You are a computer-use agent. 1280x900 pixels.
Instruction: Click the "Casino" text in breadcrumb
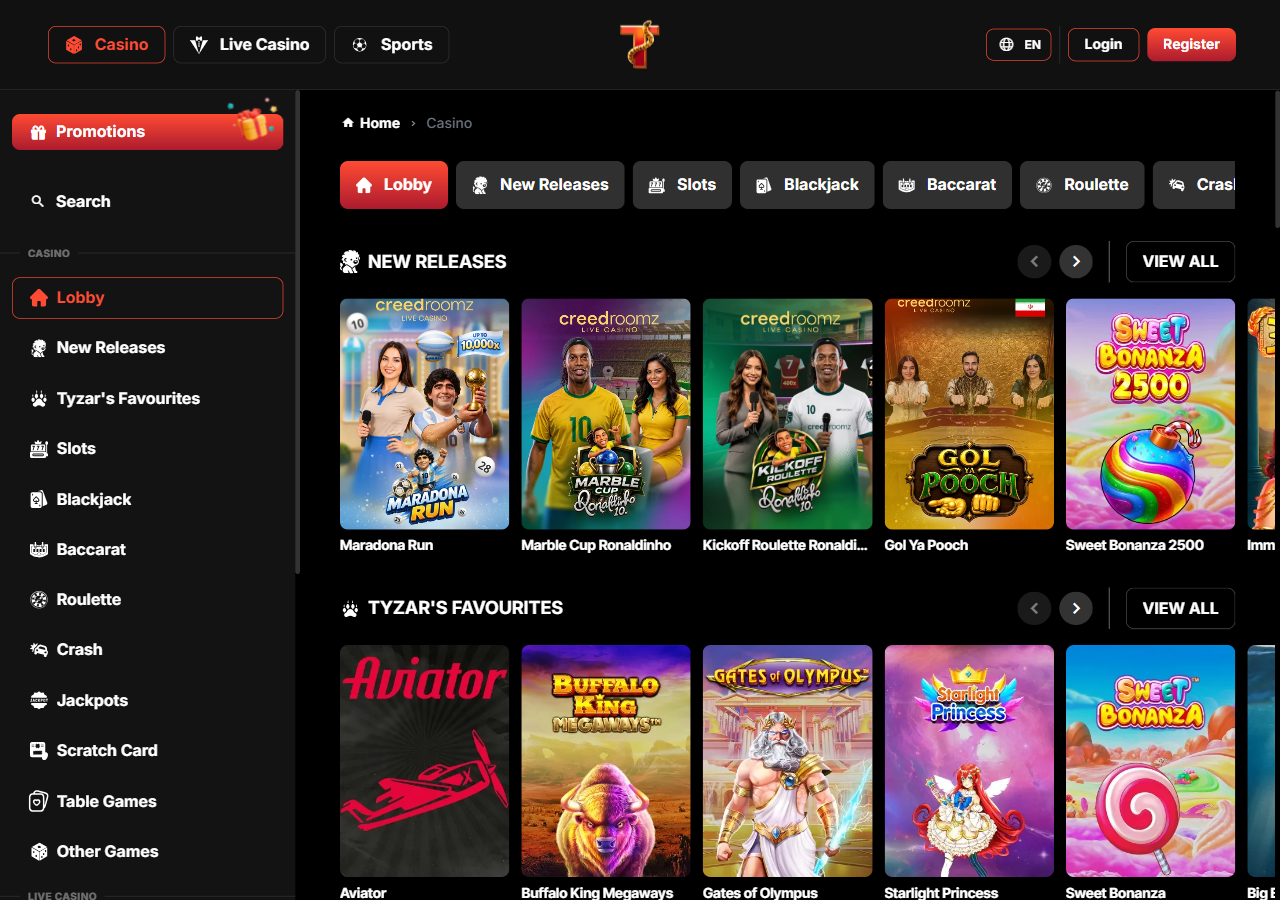pos(449,123)
